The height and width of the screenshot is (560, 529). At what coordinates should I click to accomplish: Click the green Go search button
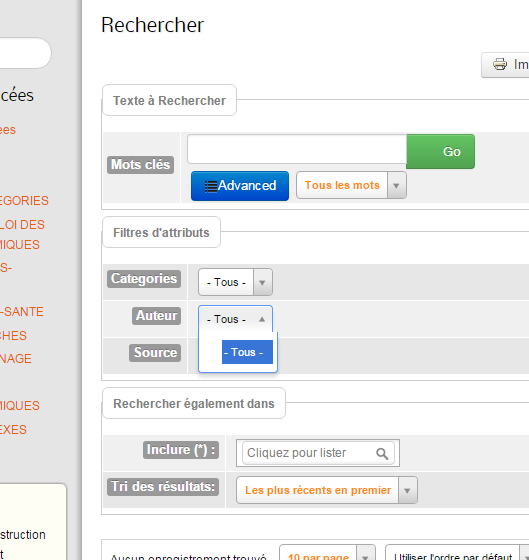point(440,151)
